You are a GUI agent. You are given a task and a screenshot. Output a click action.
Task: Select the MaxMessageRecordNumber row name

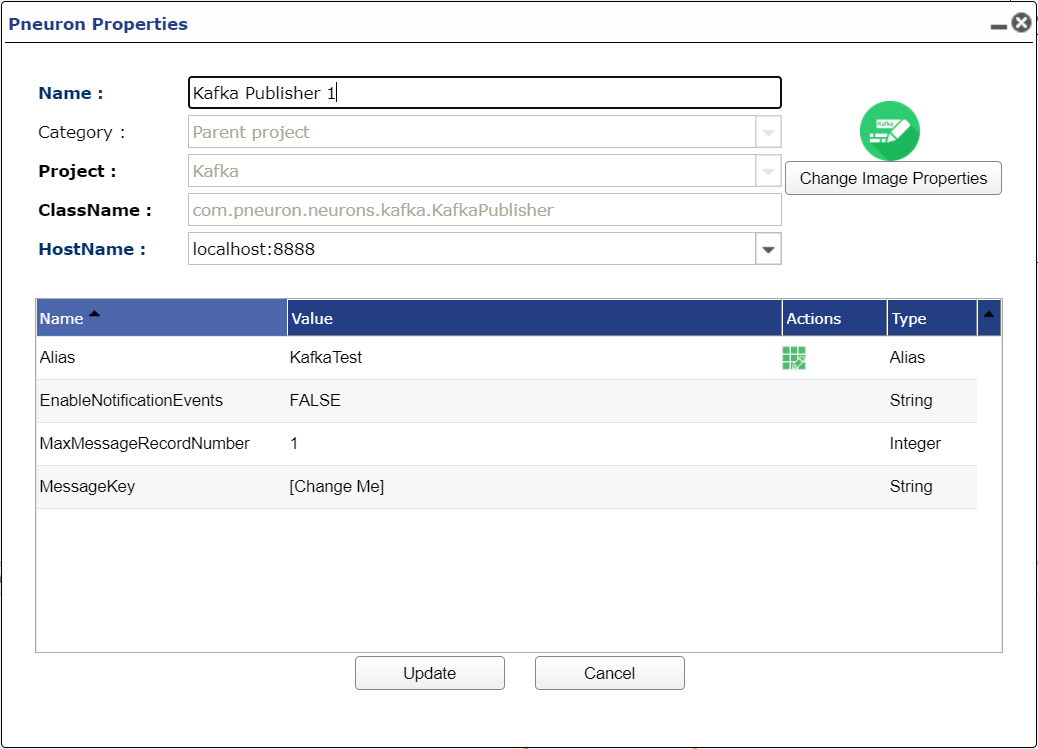click(x=144, y=444)
